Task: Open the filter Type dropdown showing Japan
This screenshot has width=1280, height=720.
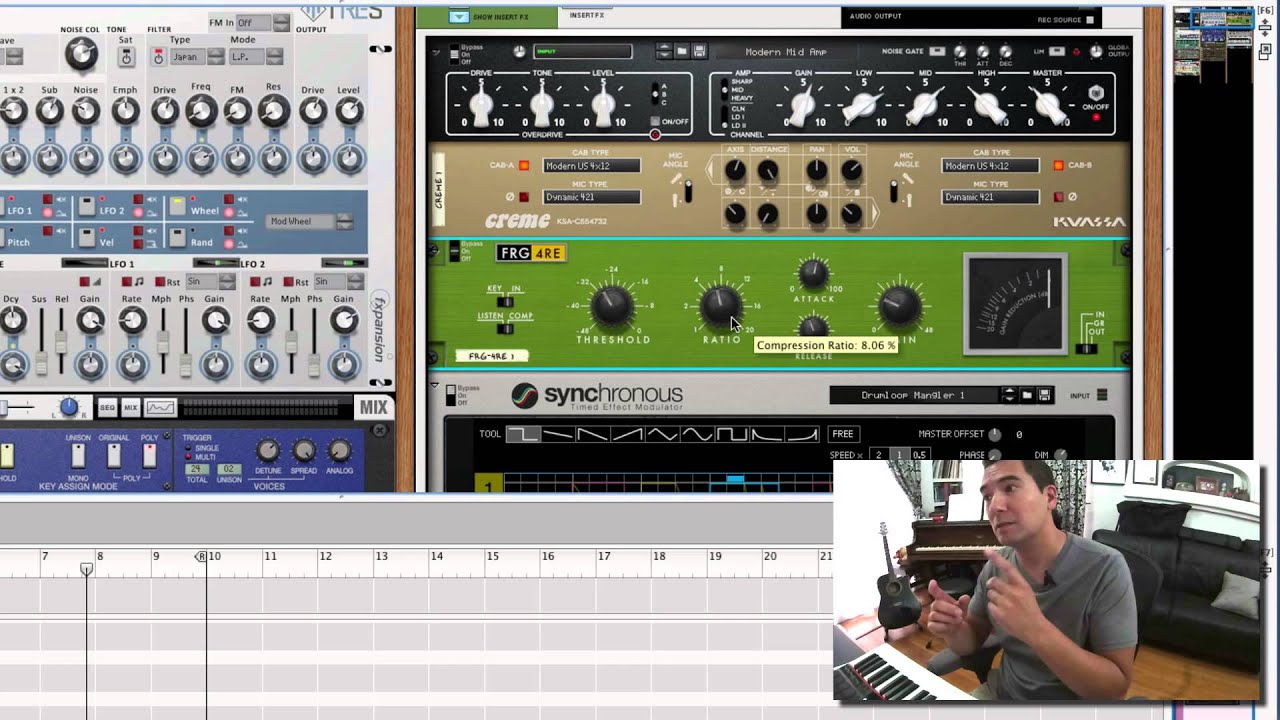Action: point(196,57)
